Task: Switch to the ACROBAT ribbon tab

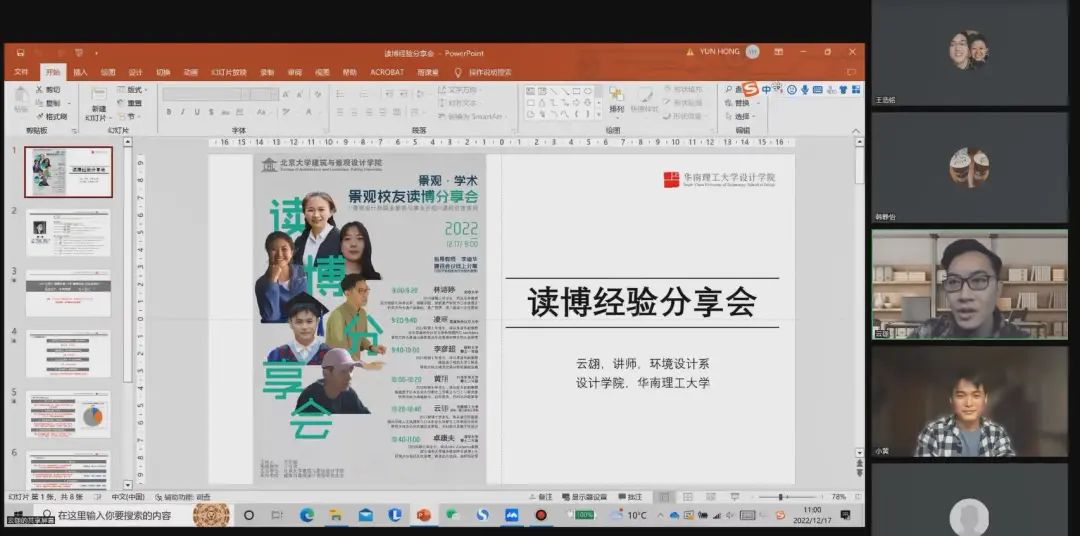Action: pyautogui.click(x=387, y=72)
